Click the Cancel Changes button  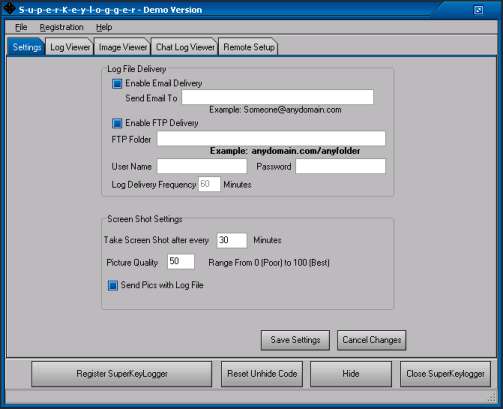[371, 340]
